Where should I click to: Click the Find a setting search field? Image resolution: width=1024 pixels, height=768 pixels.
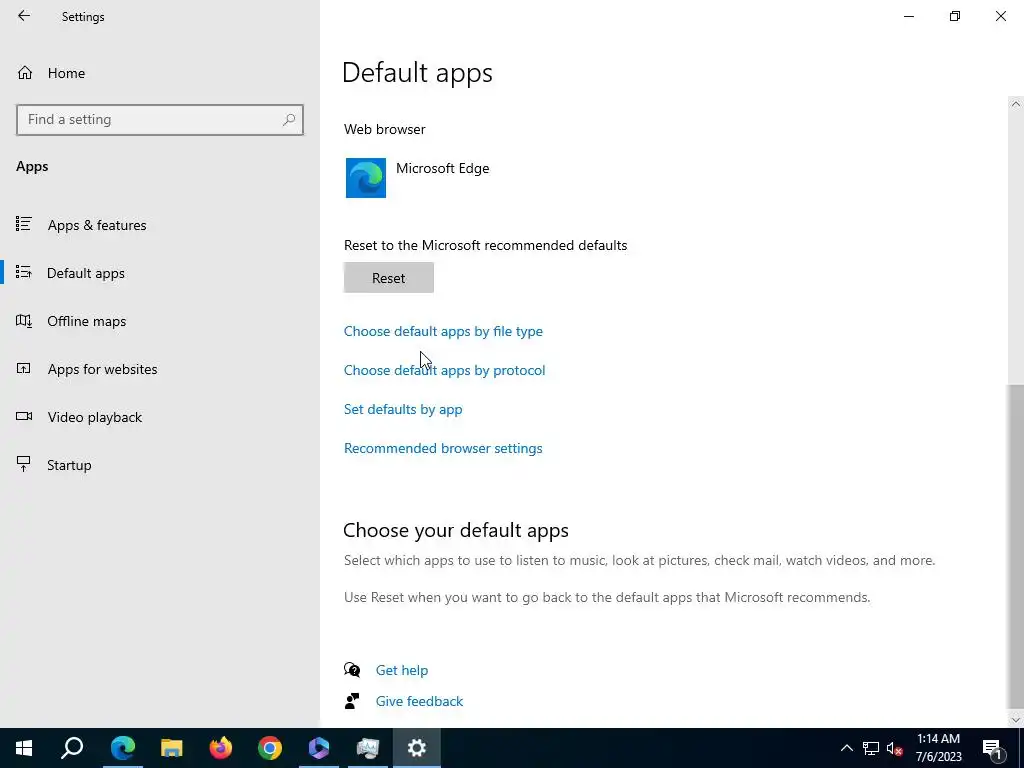tap(159, 120)
